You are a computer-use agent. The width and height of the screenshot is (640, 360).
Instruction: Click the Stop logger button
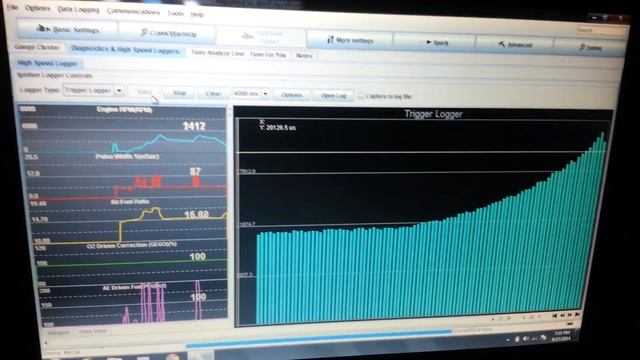click(x=179, y=93)
